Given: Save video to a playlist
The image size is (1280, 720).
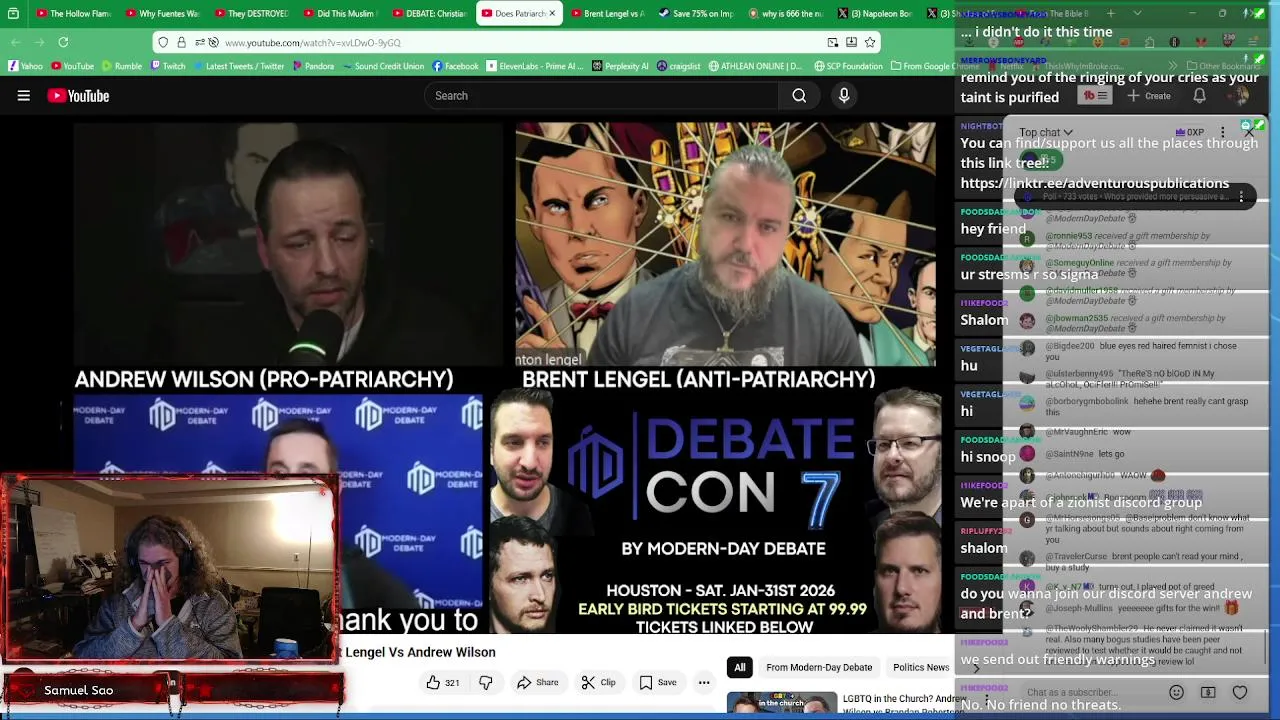Looking at the screenshot, I should coord(658,683).
